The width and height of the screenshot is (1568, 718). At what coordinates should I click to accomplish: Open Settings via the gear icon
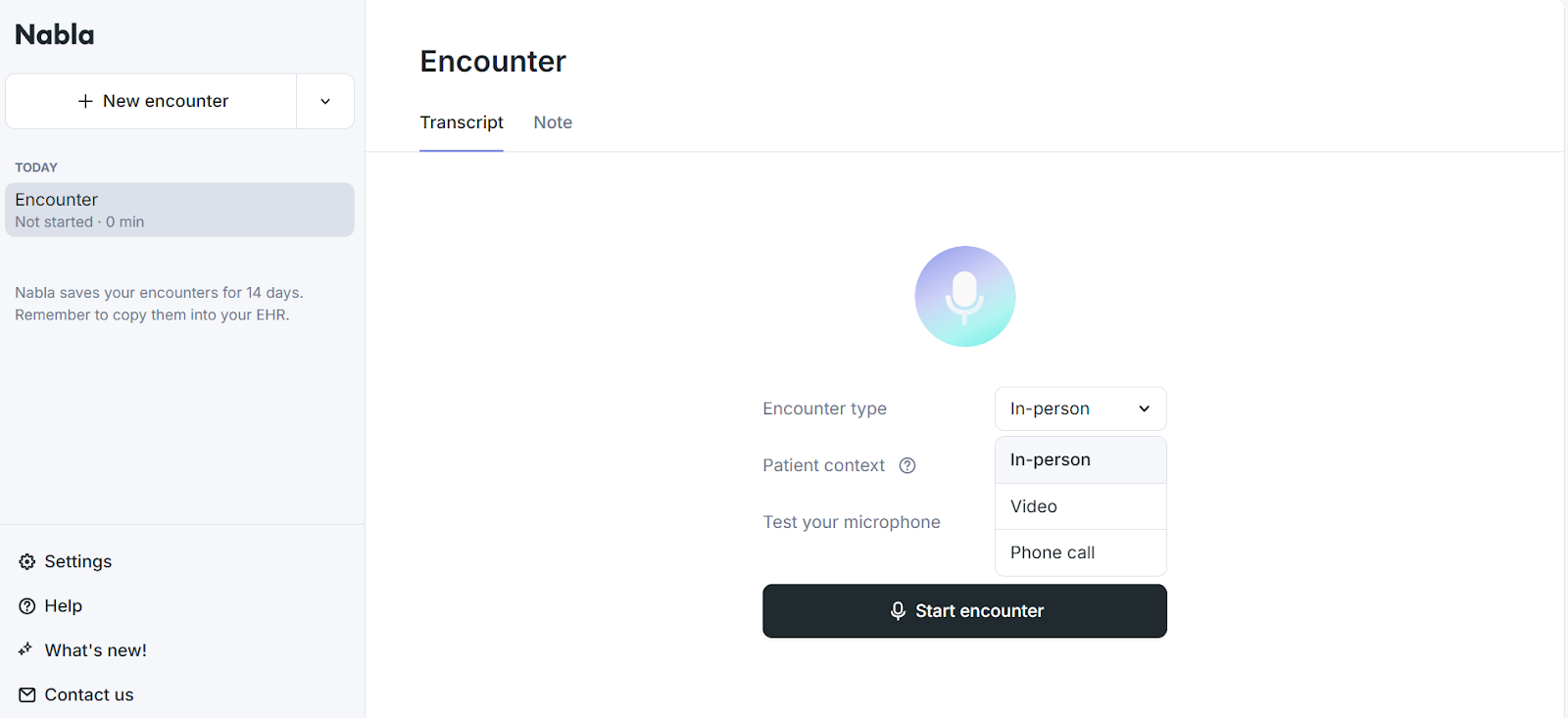[26, 561]
